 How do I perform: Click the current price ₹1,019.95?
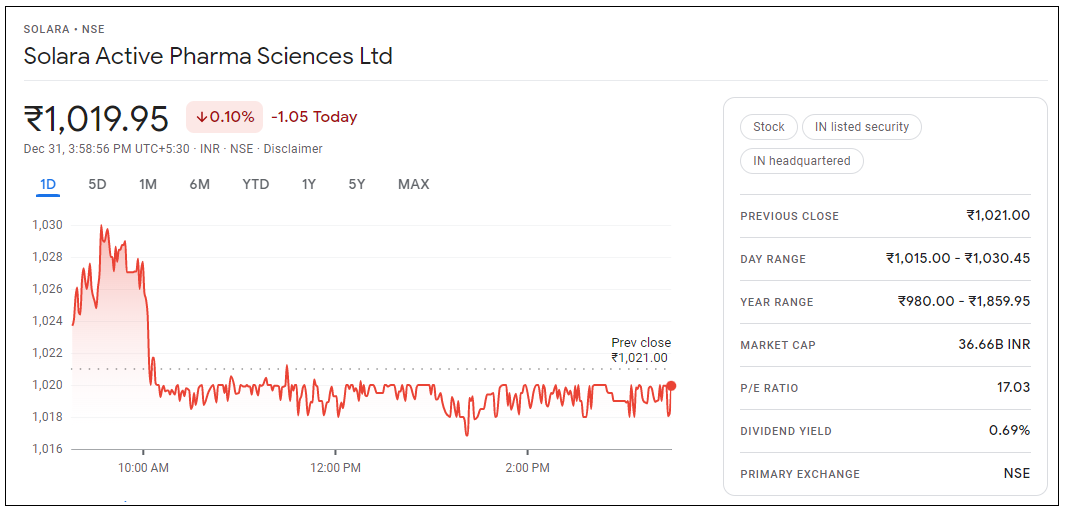pyautogui.click(x=96, y=118)
